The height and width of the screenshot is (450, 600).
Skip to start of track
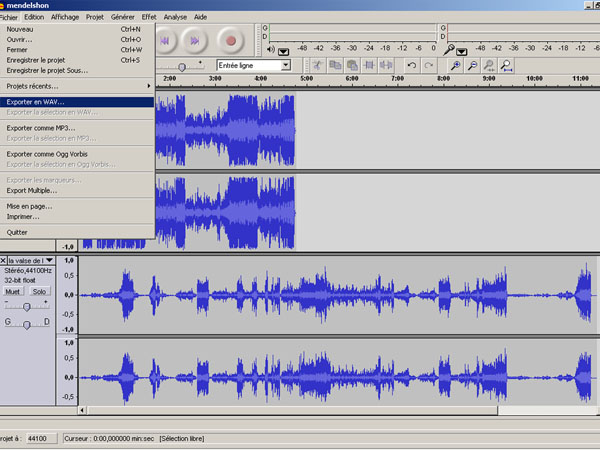click(x=165, y=41)
